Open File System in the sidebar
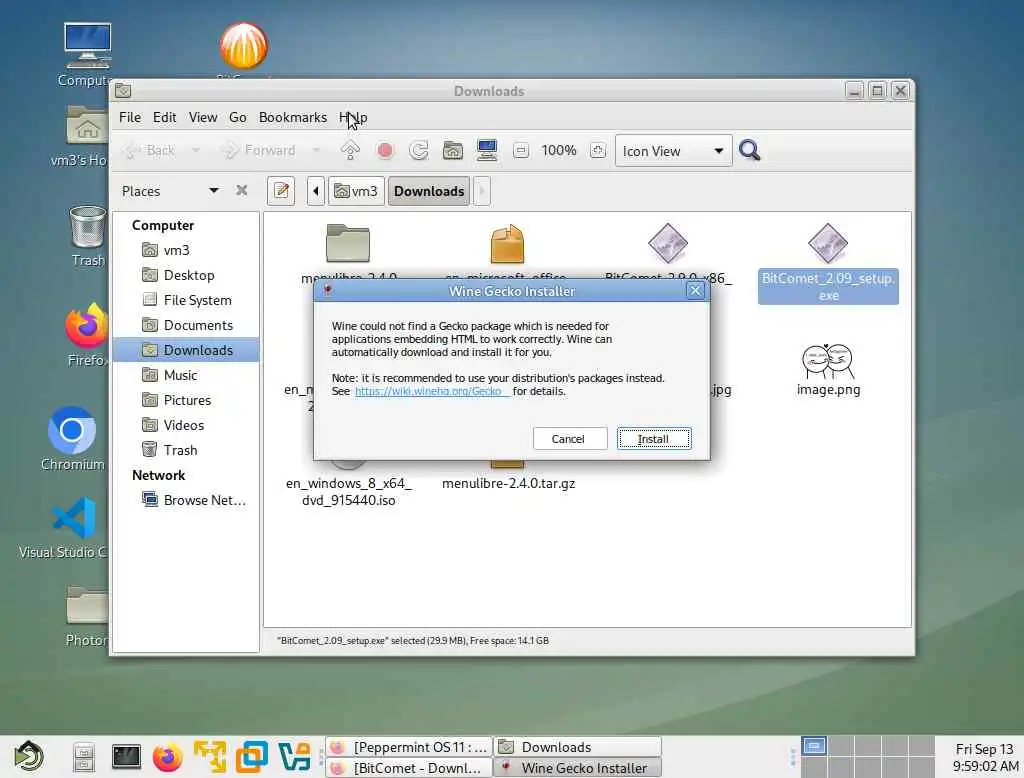1024x778 pixels. [197, 300]
